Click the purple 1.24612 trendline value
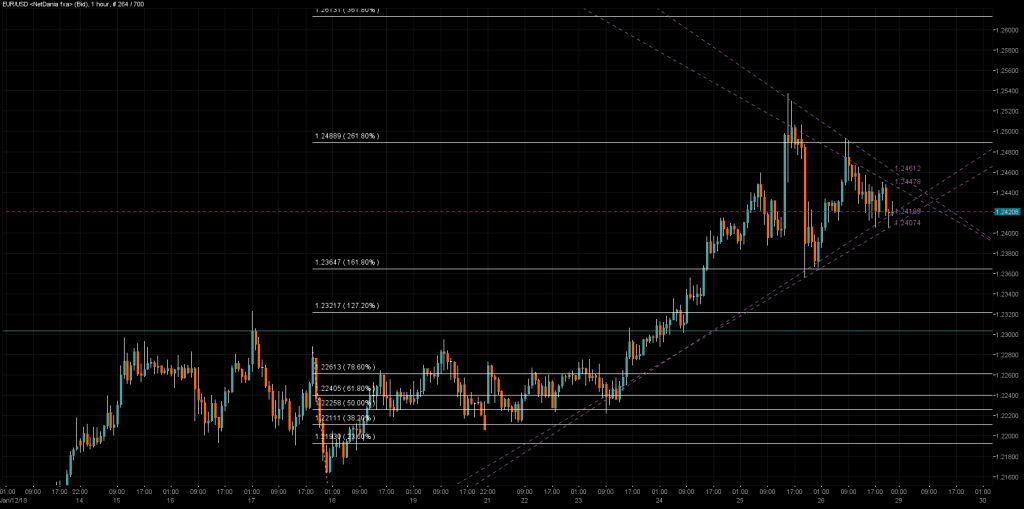1024x509 pixels. (x=908, y=169)
